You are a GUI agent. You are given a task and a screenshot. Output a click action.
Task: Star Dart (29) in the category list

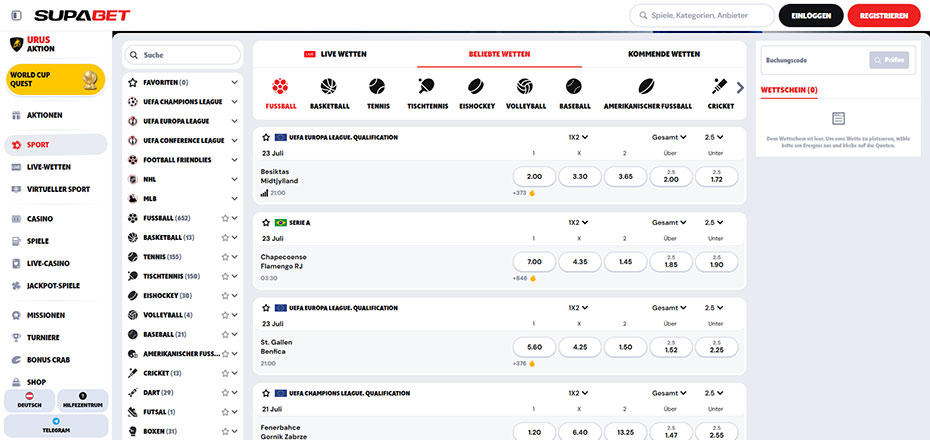225,393
